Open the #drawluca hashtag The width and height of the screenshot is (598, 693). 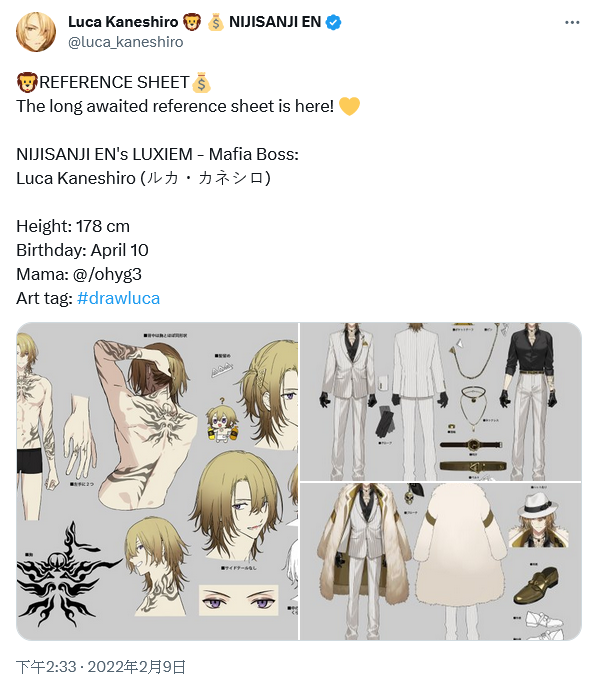[x=118, y=298]
